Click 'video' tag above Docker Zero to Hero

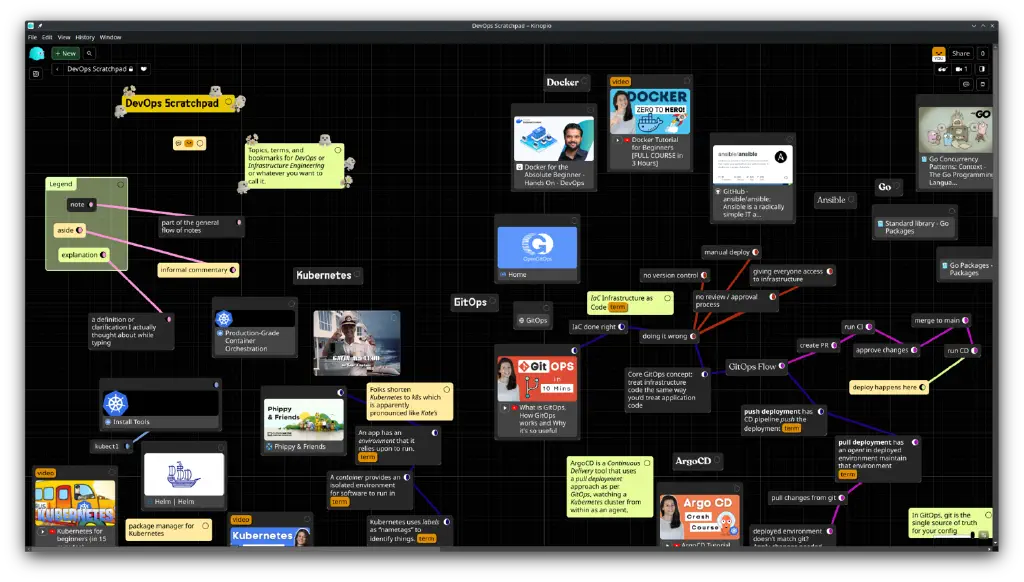pyautogui.click(x=620, y=82)
